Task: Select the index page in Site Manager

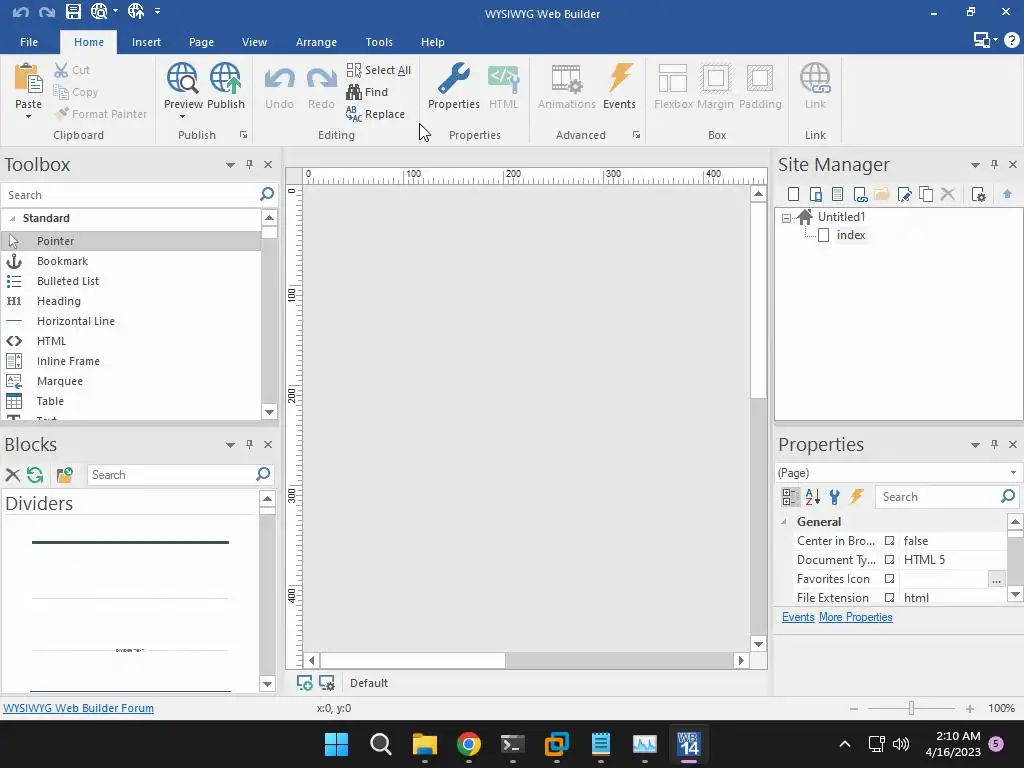Action: [850, 235]
